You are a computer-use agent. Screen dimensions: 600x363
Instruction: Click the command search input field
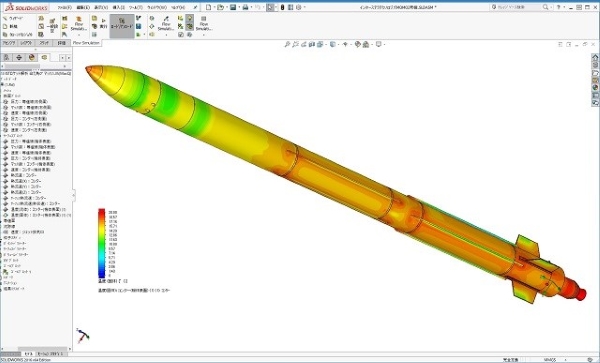coord(519,7)
